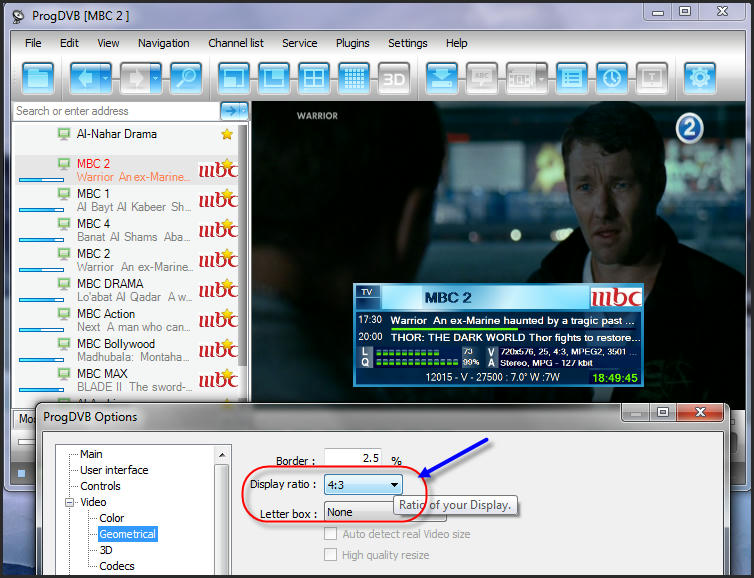The image size is (754, 578).
Task: Open the Settings menu
Action: [x=408, y=43]
